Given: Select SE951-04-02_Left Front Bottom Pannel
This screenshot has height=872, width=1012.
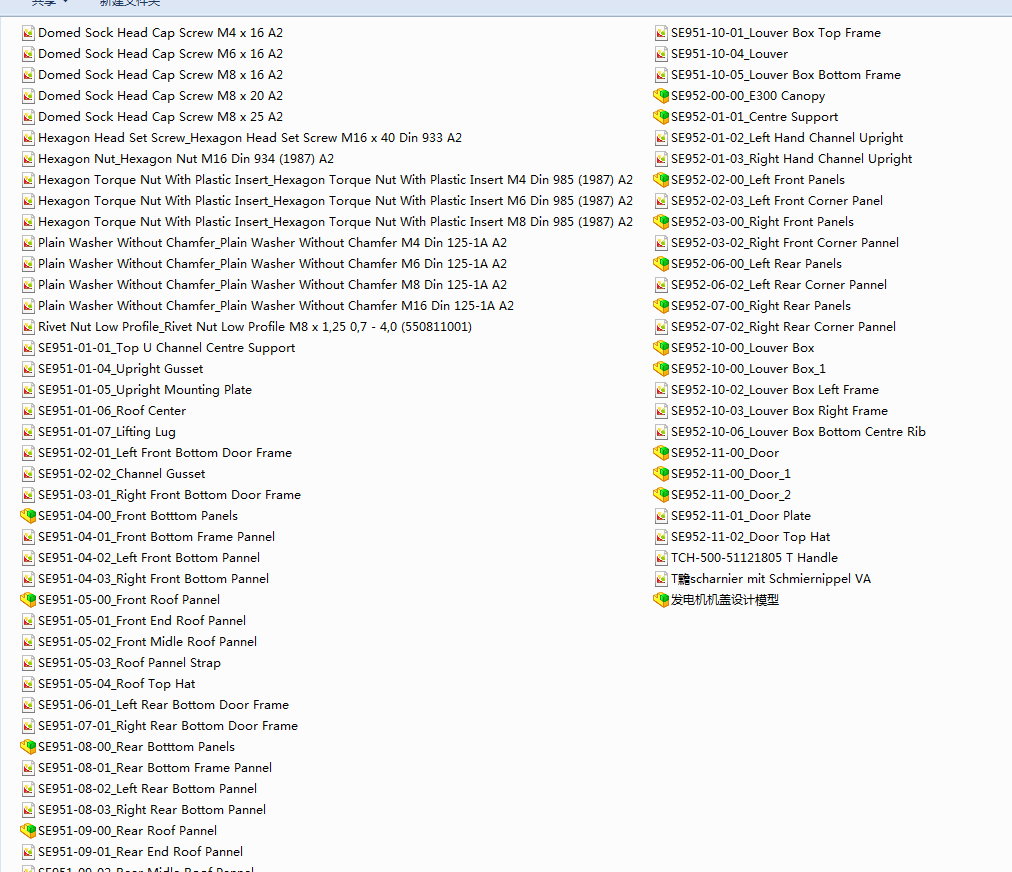Looking at the screenshot, I should click(x=149, y=558).
